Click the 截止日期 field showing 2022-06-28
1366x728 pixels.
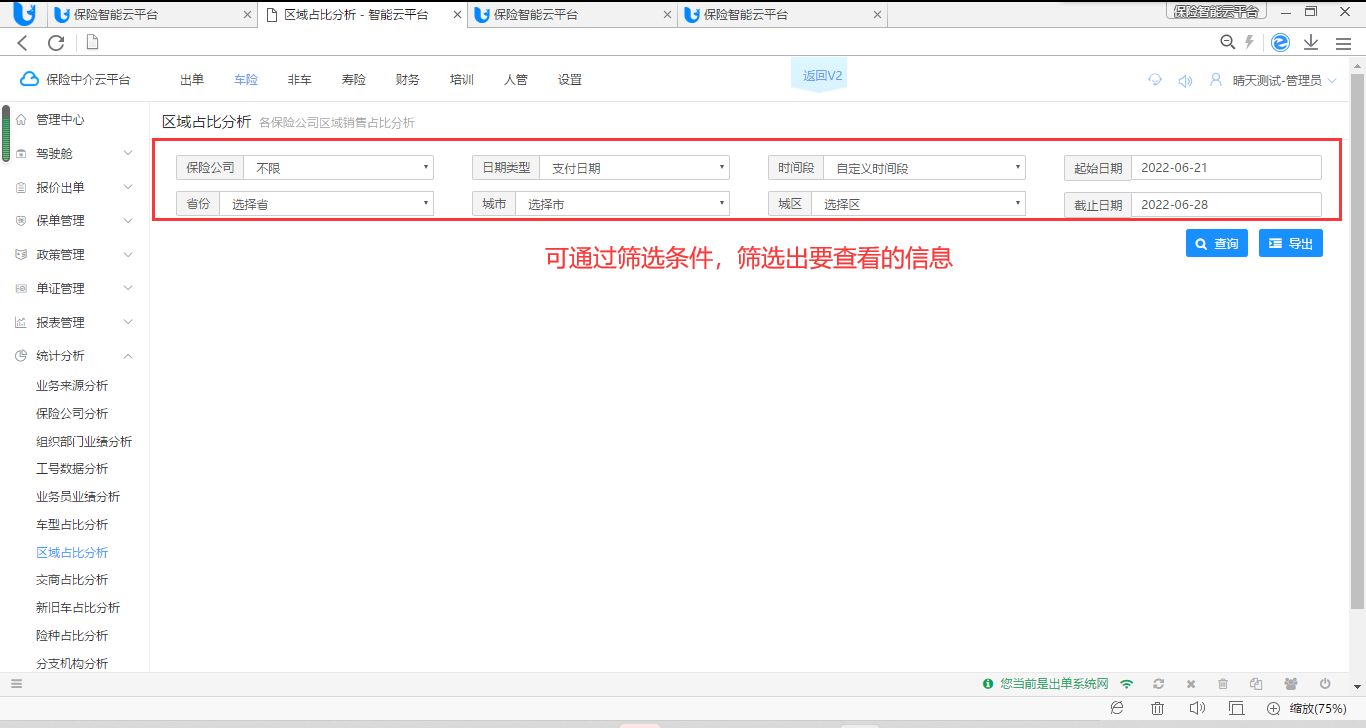(1226, 204)
